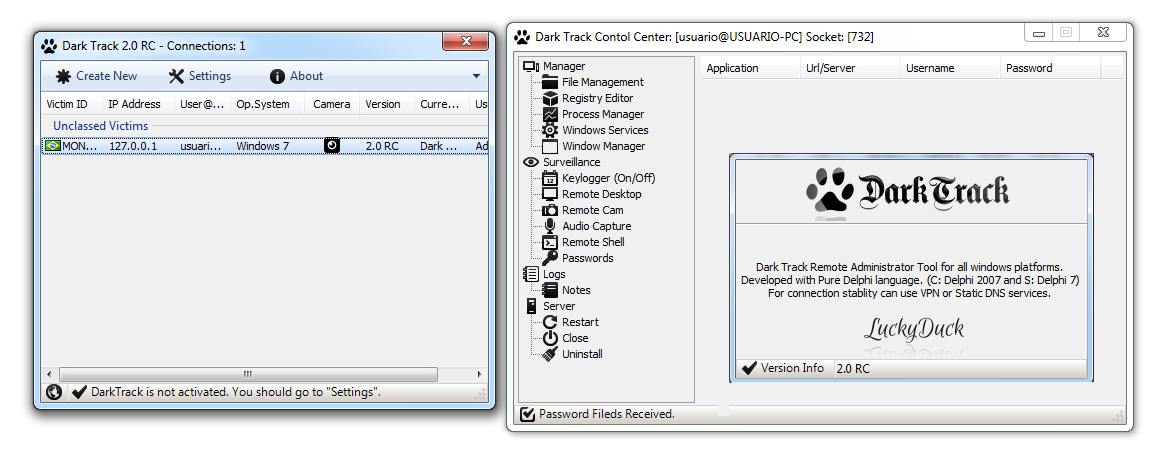The width and height of the screenshot is (1159, 457).
Task: Click the camera icon in victim row
Action: (332, 146)
